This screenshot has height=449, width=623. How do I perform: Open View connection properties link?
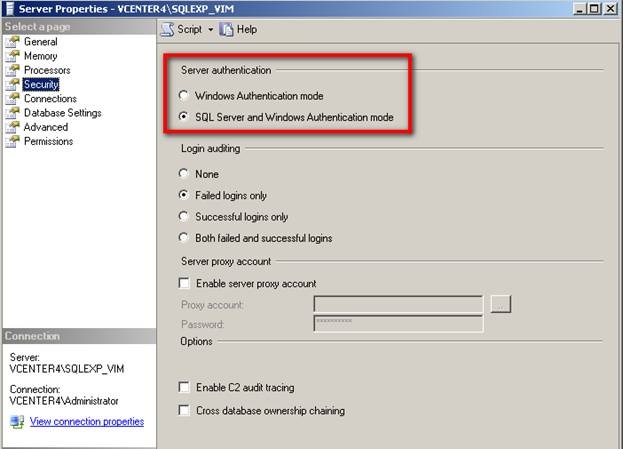(87, 422)
